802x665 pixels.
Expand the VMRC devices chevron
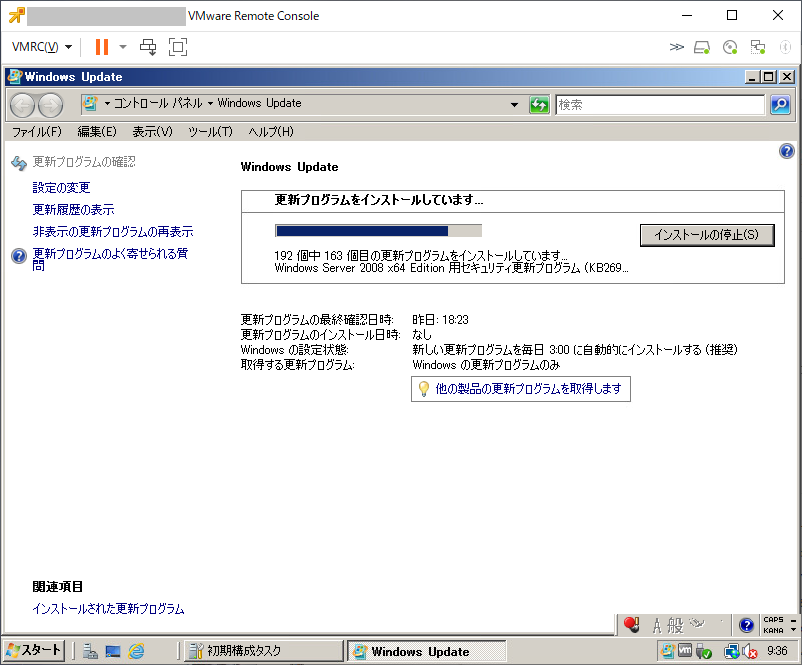coord(676,47)
